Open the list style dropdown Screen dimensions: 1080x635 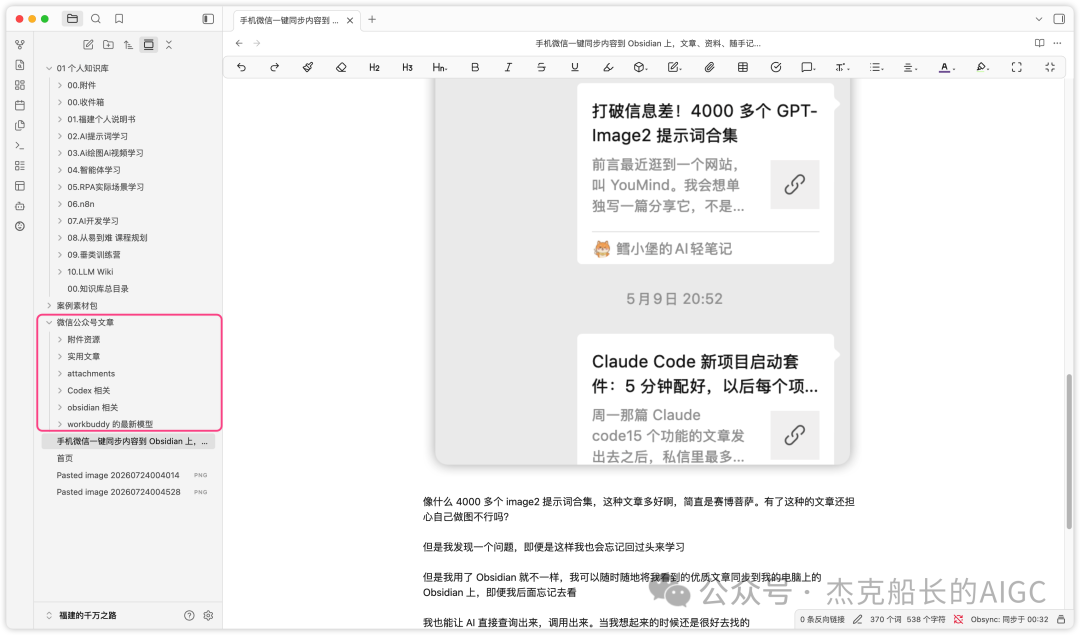[875, 67]
